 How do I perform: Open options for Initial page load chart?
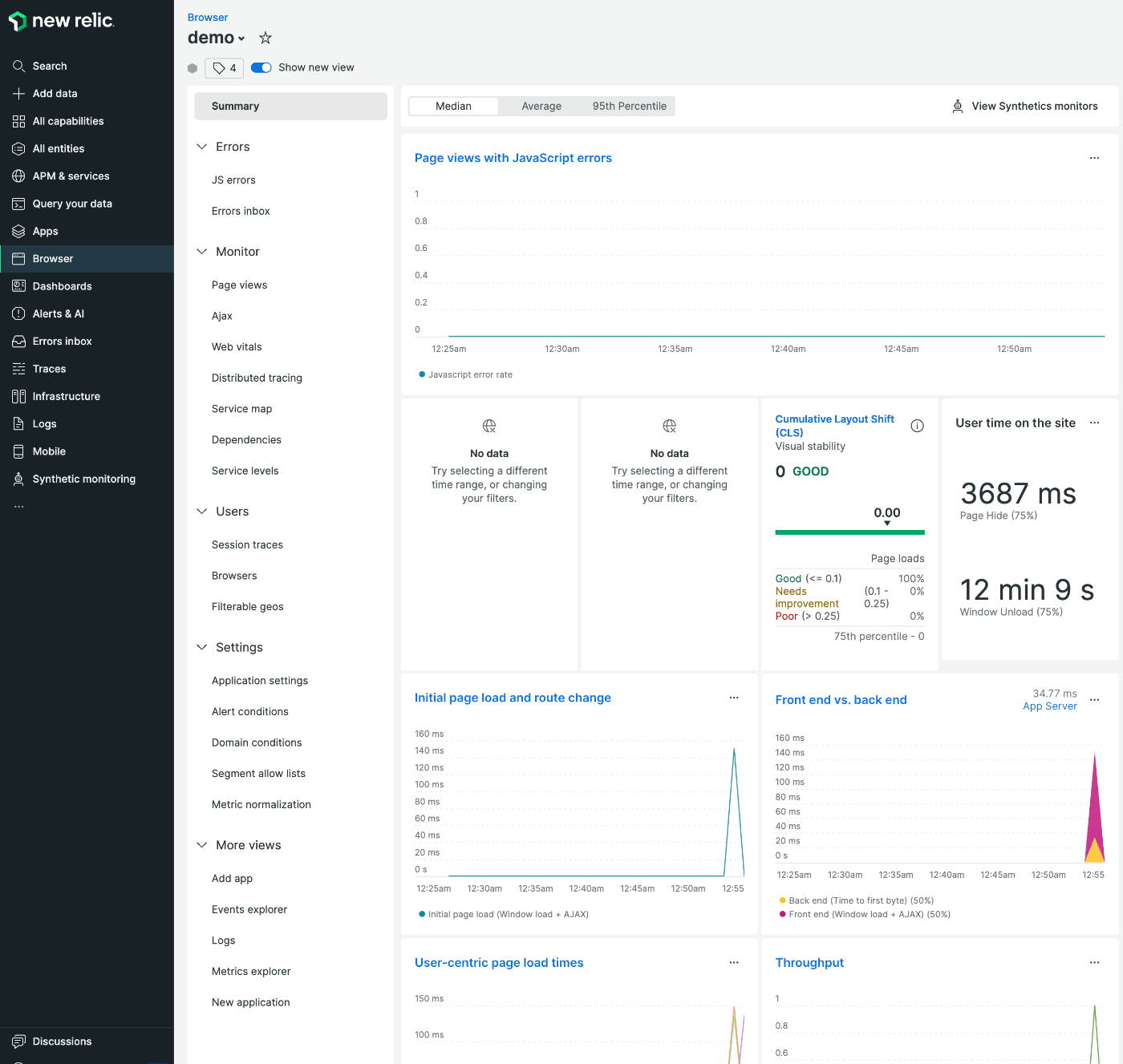pyautogui.click(x=734, y=698)
